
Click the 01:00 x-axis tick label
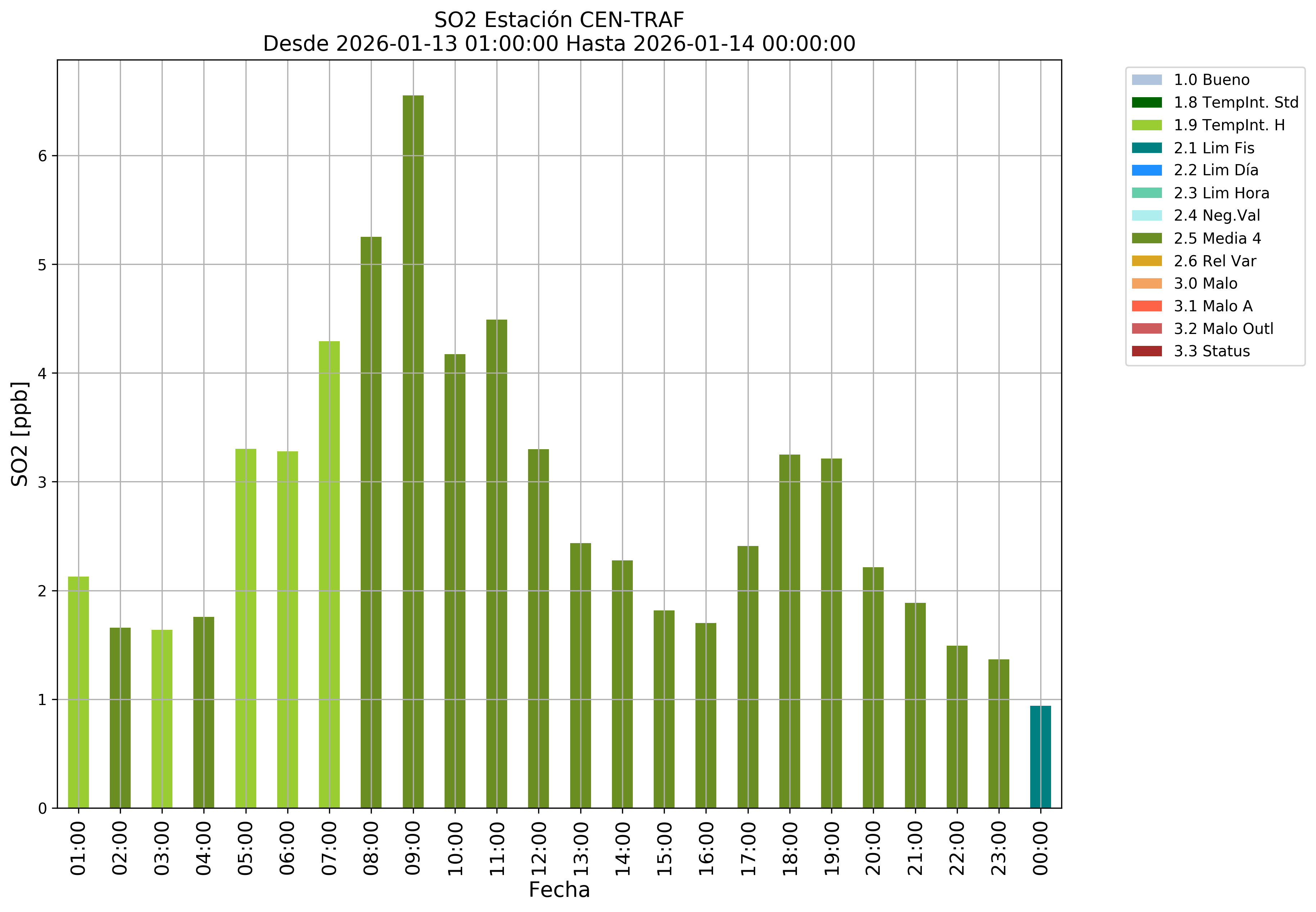coord(78,848)
